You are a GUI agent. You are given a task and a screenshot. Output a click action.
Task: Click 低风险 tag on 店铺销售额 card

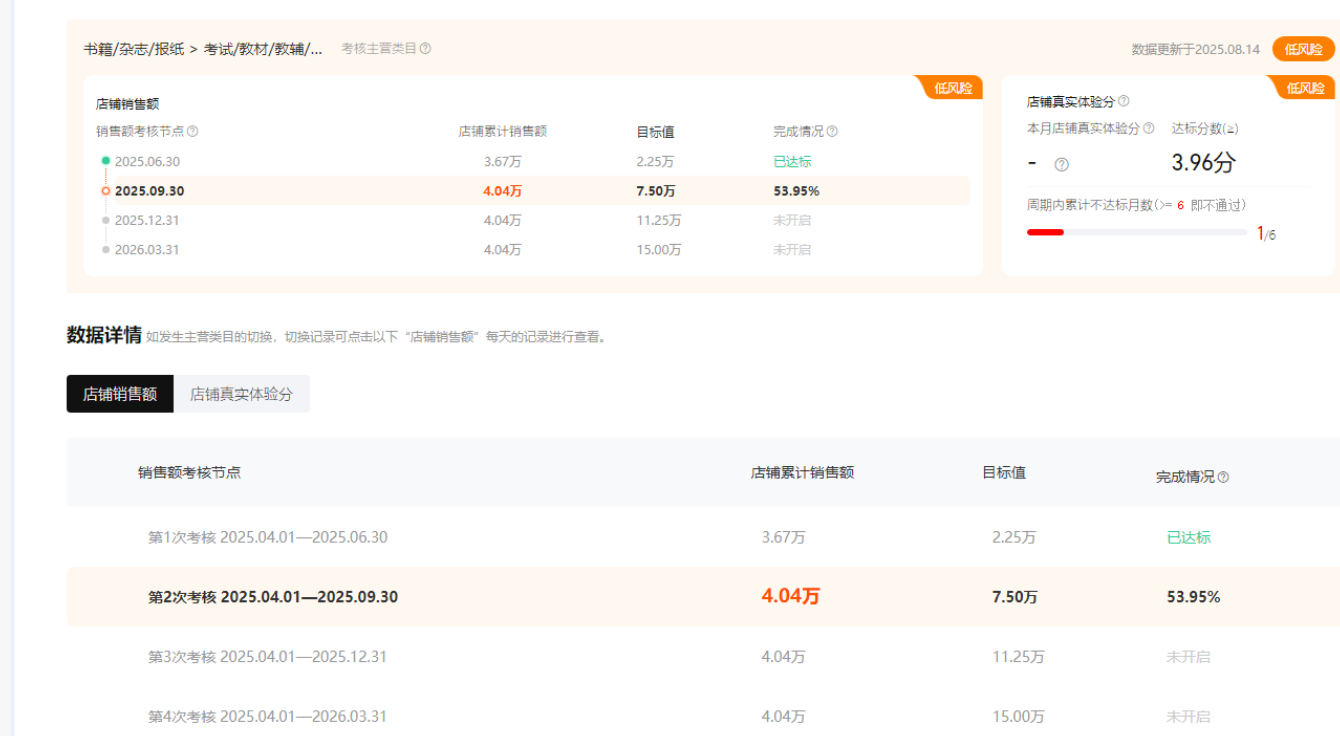pyautogui.click(x=952, y=88)
